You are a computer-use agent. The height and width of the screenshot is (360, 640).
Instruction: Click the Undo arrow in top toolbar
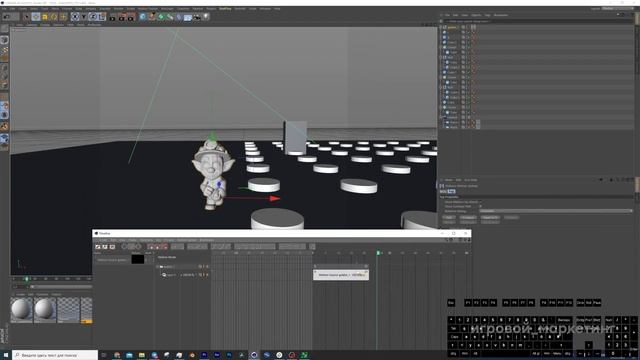tap(6, 17)
